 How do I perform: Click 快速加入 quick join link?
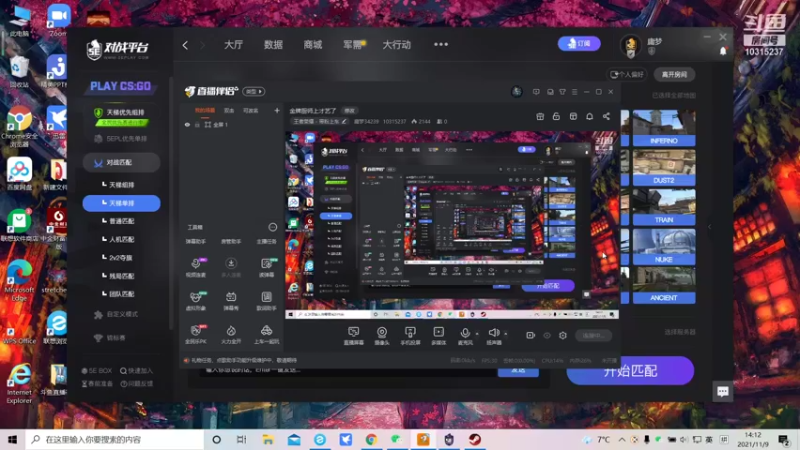(136, 371)
